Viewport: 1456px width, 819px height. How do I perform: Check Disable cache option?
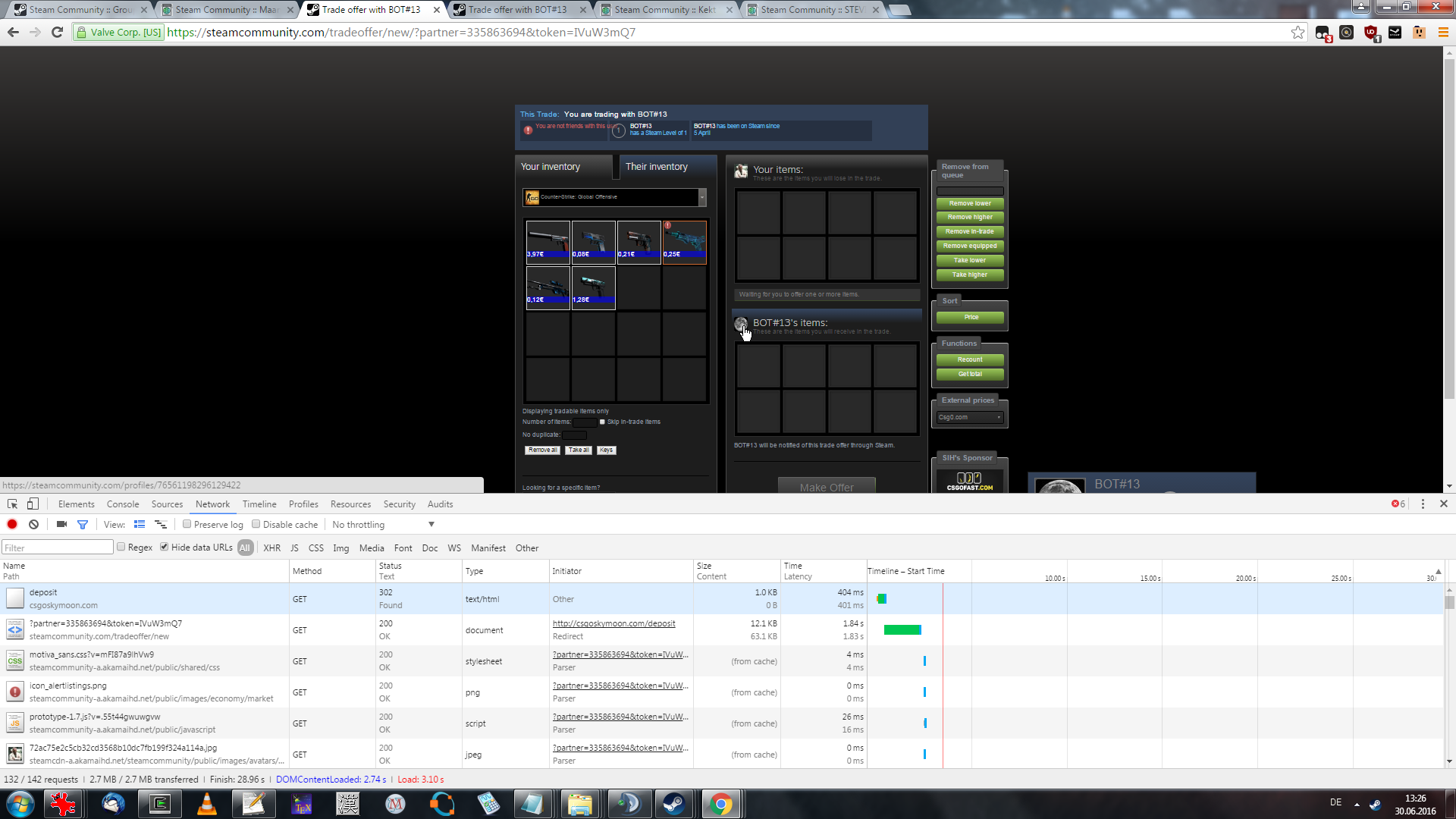click(x=256, y=525)
